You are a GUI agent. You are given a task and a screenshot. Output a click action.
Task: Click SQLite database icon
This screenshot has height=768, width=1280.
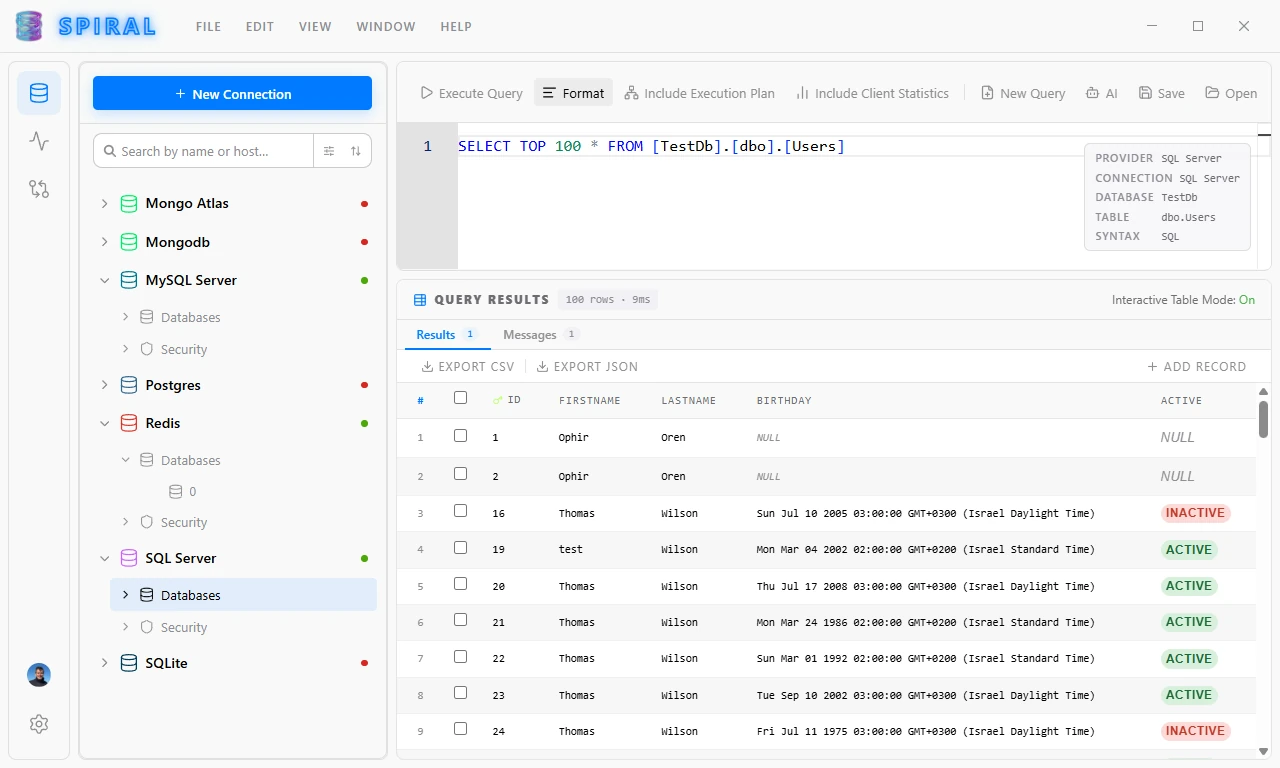[x=129, y=663]
